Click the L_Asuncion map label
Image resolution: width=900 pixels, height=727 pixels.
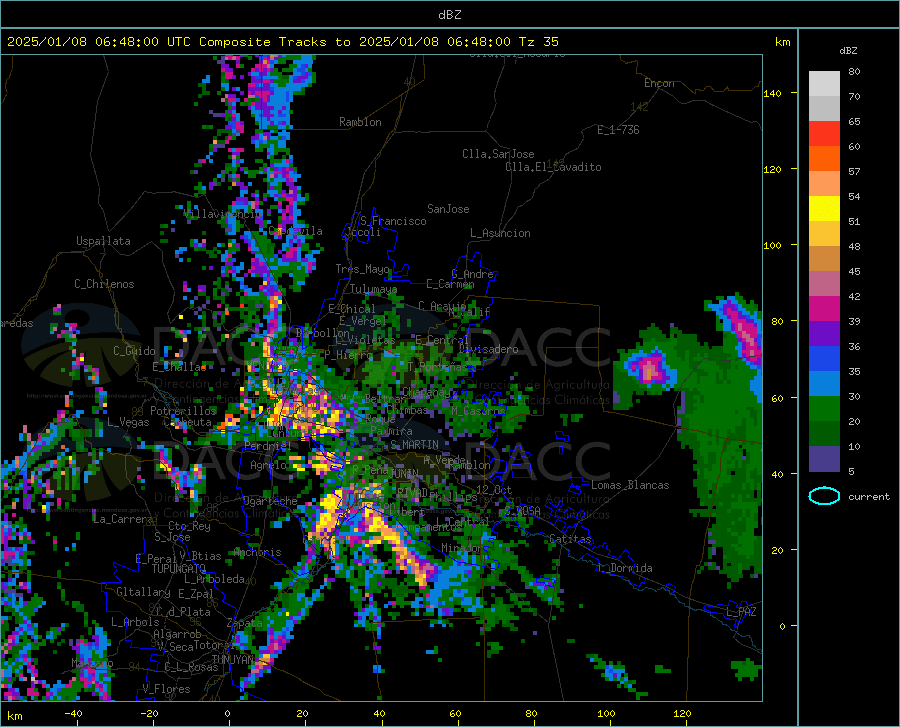click(500, 233)
